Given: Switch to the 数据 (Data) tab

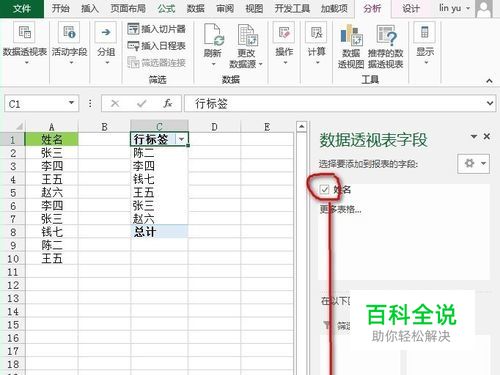Looking at the screenshot, I should (x=196, y=8).
